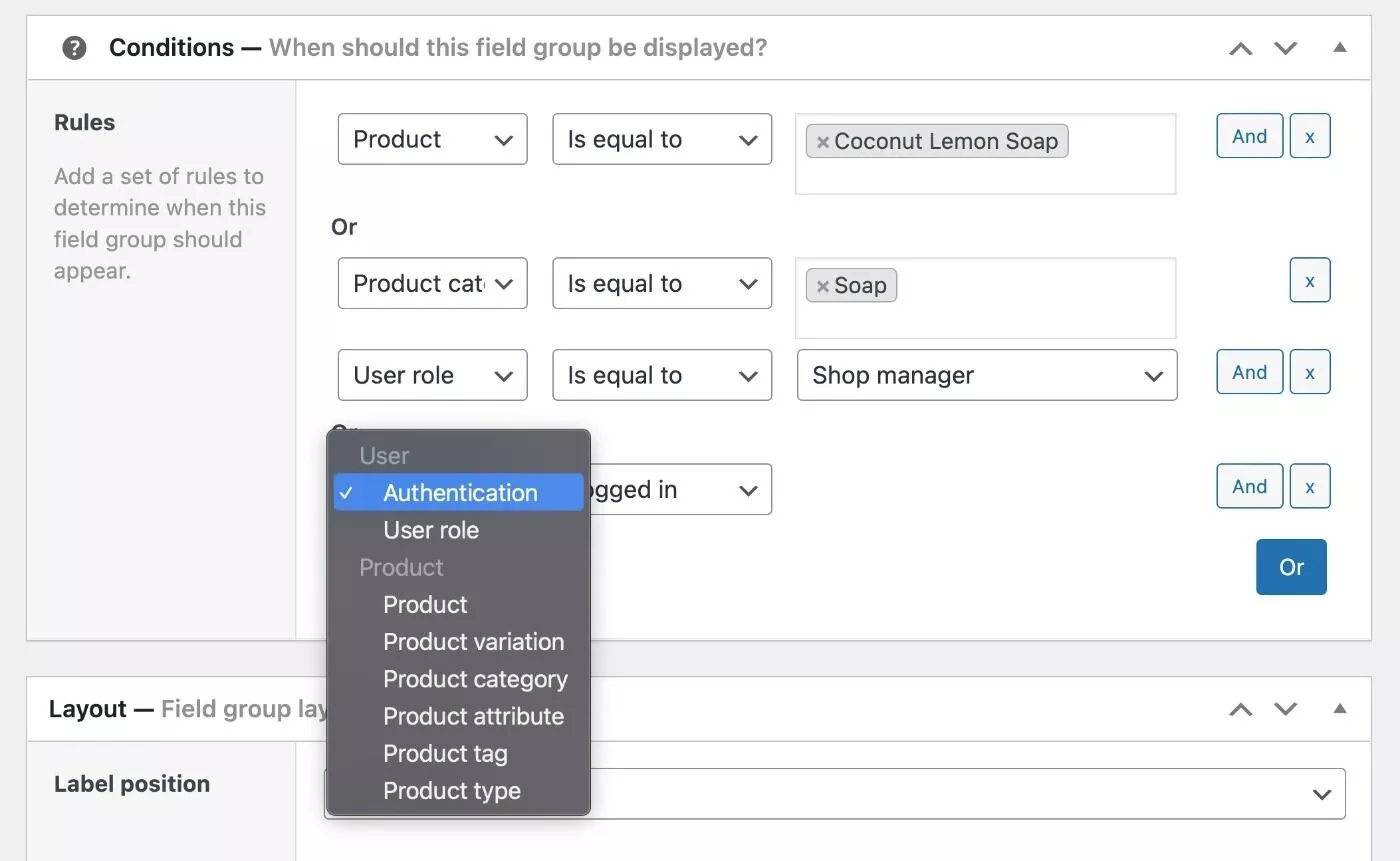Move Layout panel down with arrow
The height and width of the screenshot is (861, 1400).
coord(1285,709)
